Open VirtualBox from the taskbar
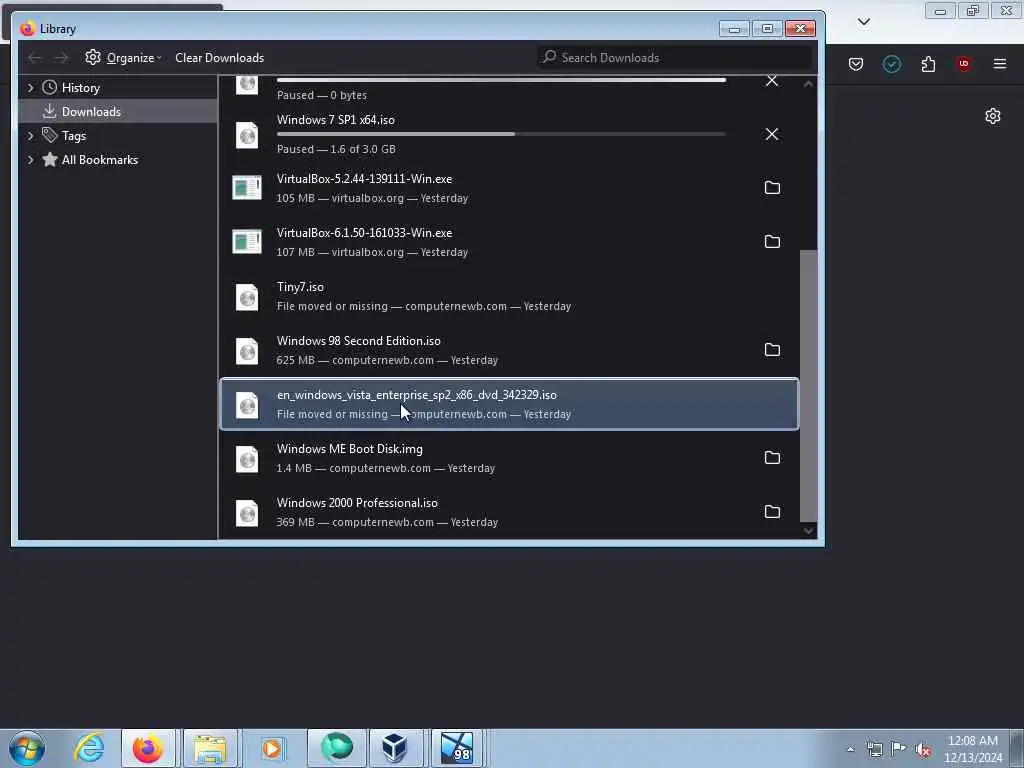 (394, 748)
